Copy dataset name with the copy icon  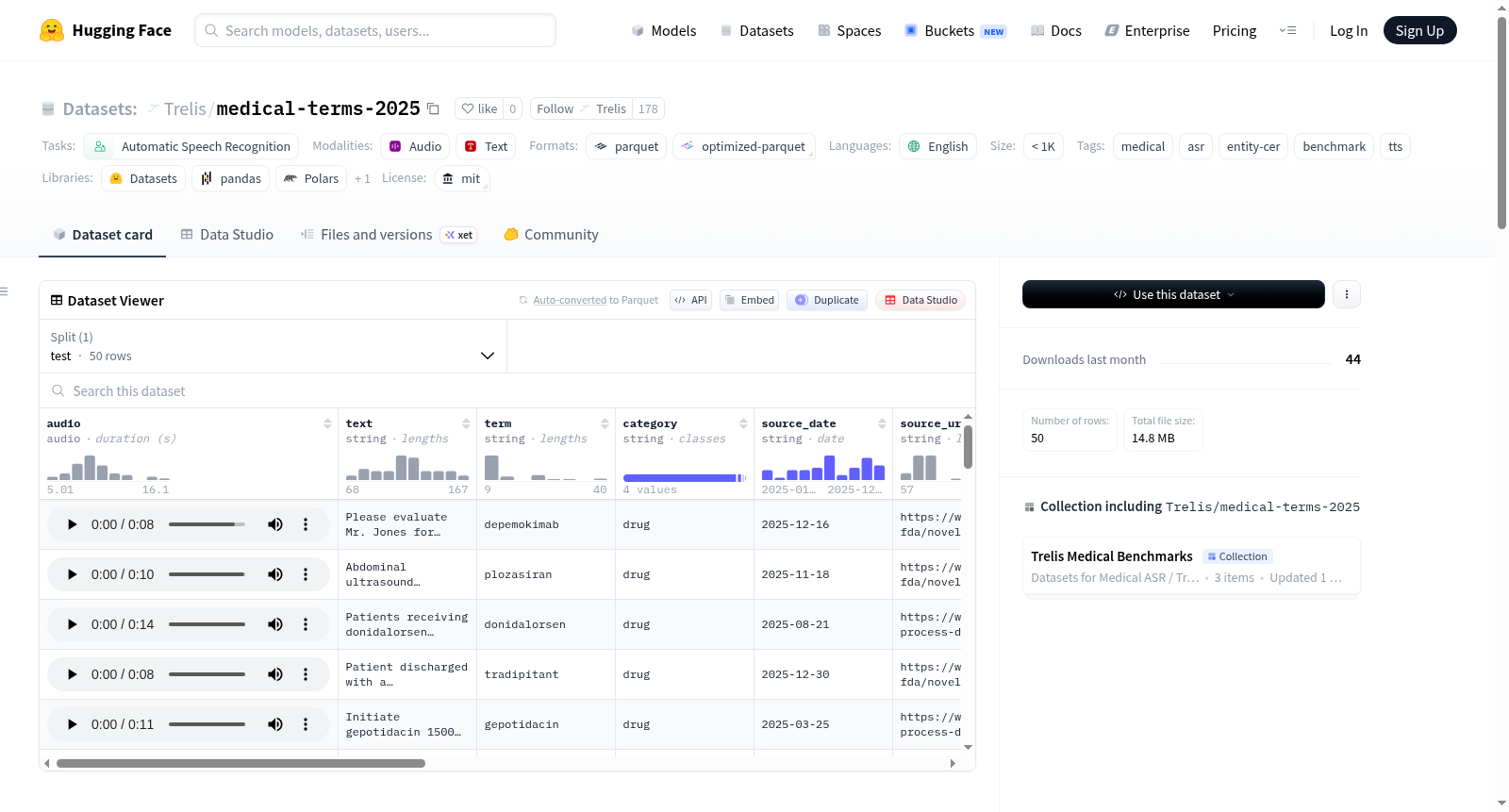tap(433, 108)
